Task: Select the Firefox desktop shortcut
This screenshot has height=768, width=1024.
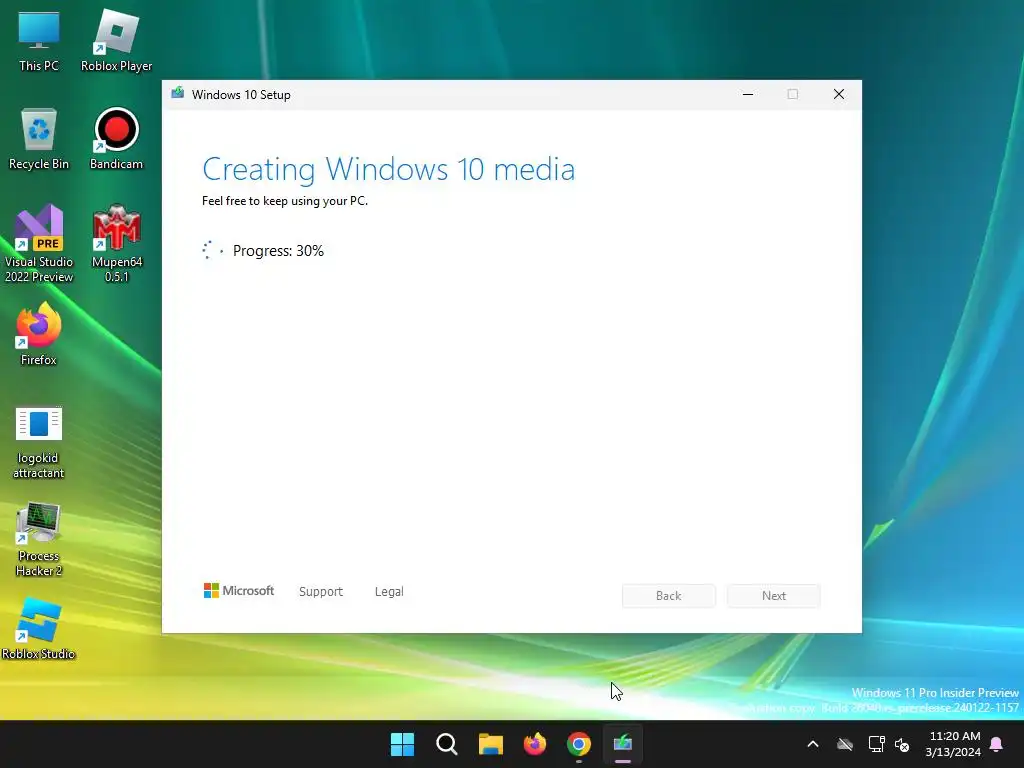Action: pyautogui.click(x=39, y=334)
